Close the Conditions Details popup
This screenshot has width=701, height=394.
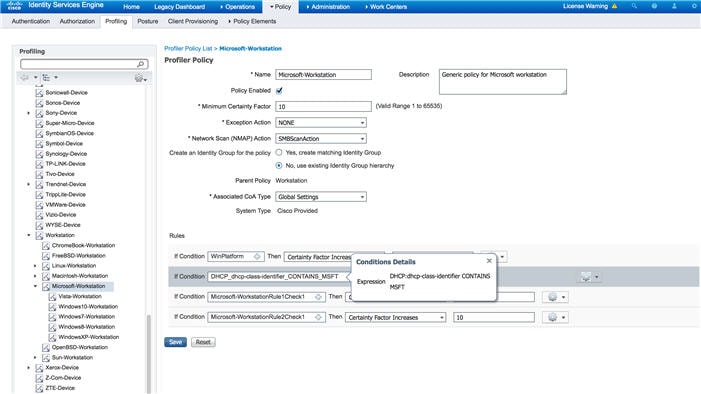tap(489, 261)
